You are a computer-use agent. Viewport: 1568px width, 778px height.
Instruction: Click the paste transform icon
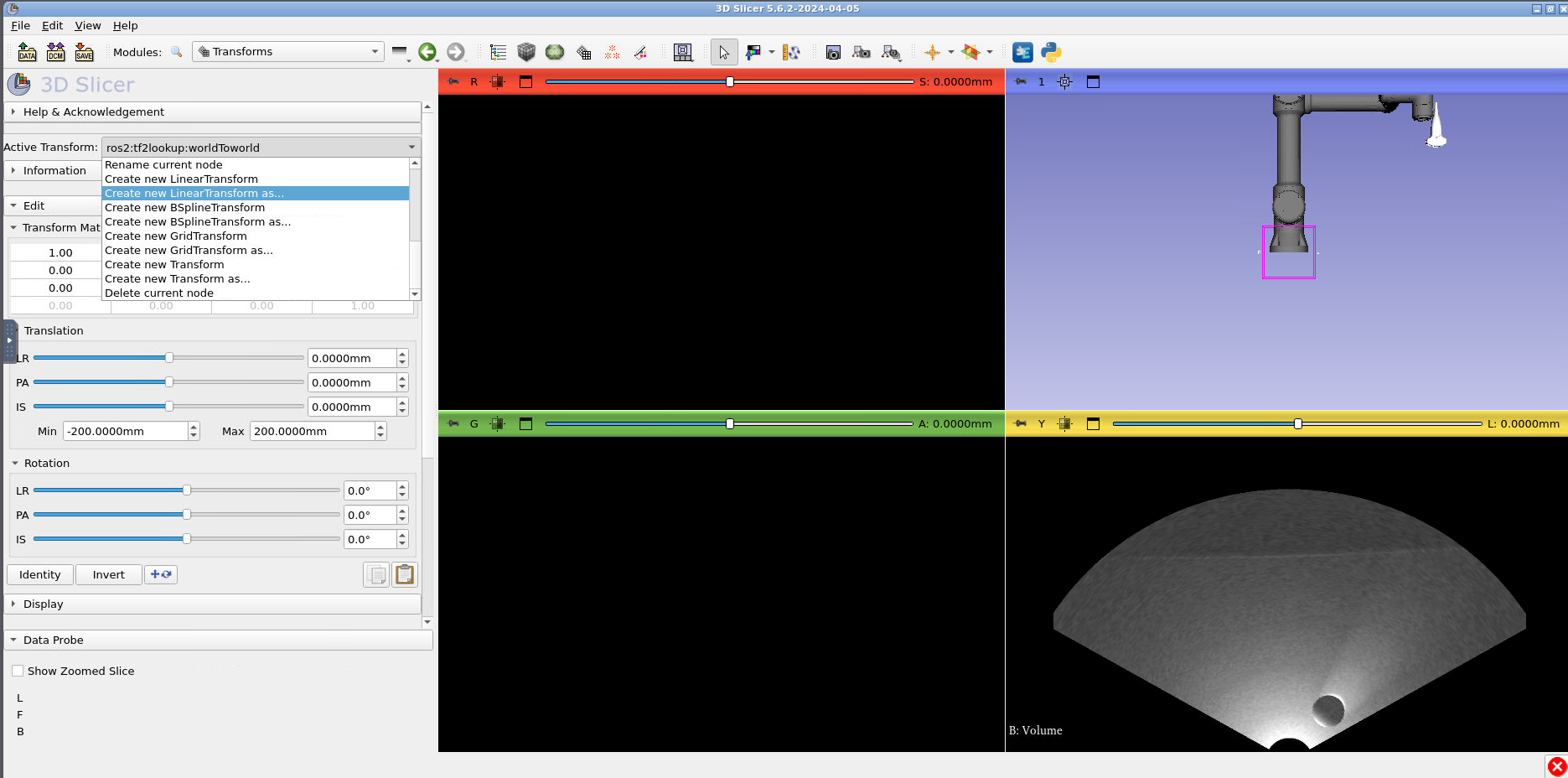pos(405,574)
